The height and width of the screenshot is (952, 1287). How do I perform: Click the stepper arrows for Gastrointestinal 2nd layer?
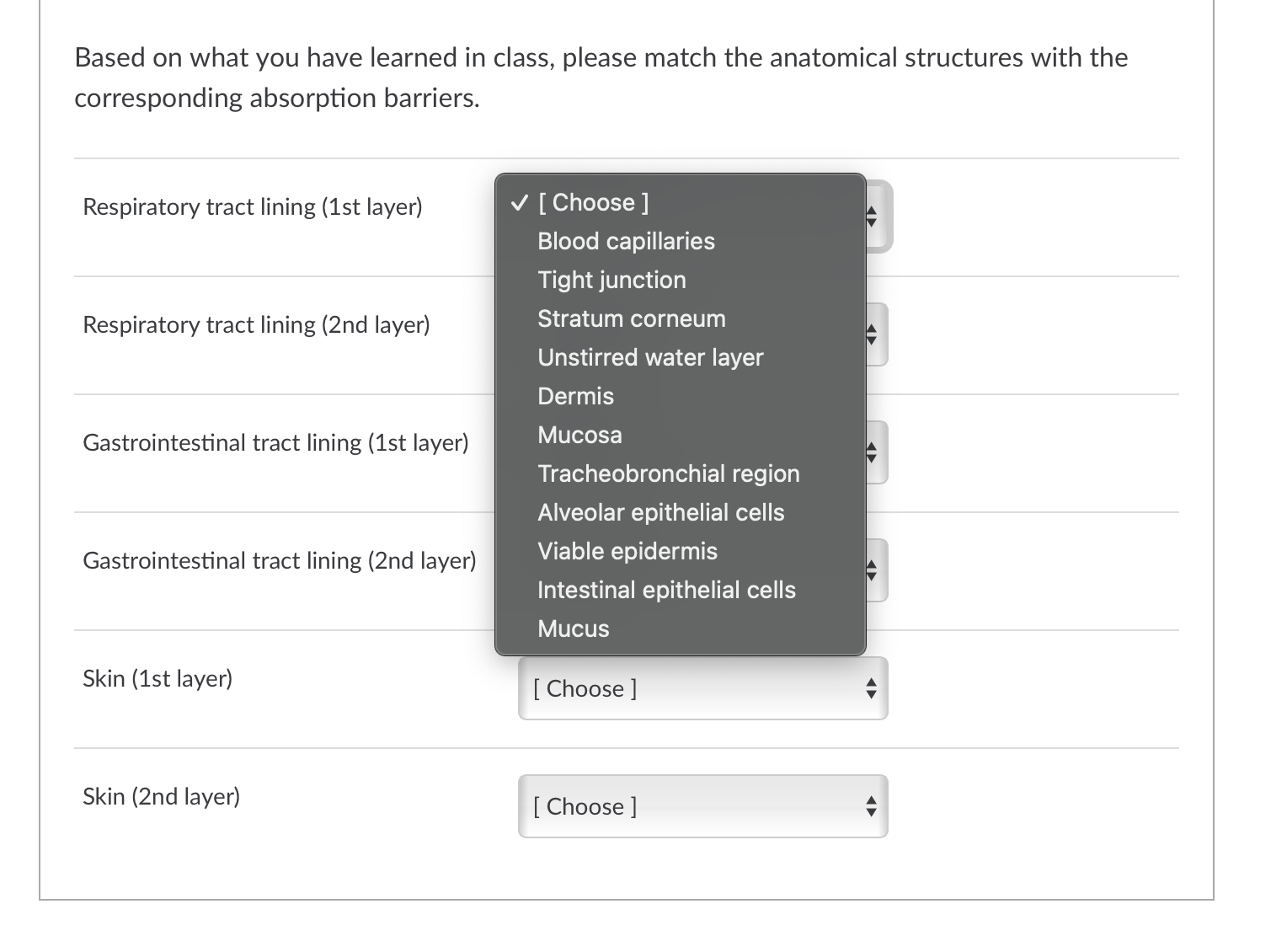pos(873,570)
